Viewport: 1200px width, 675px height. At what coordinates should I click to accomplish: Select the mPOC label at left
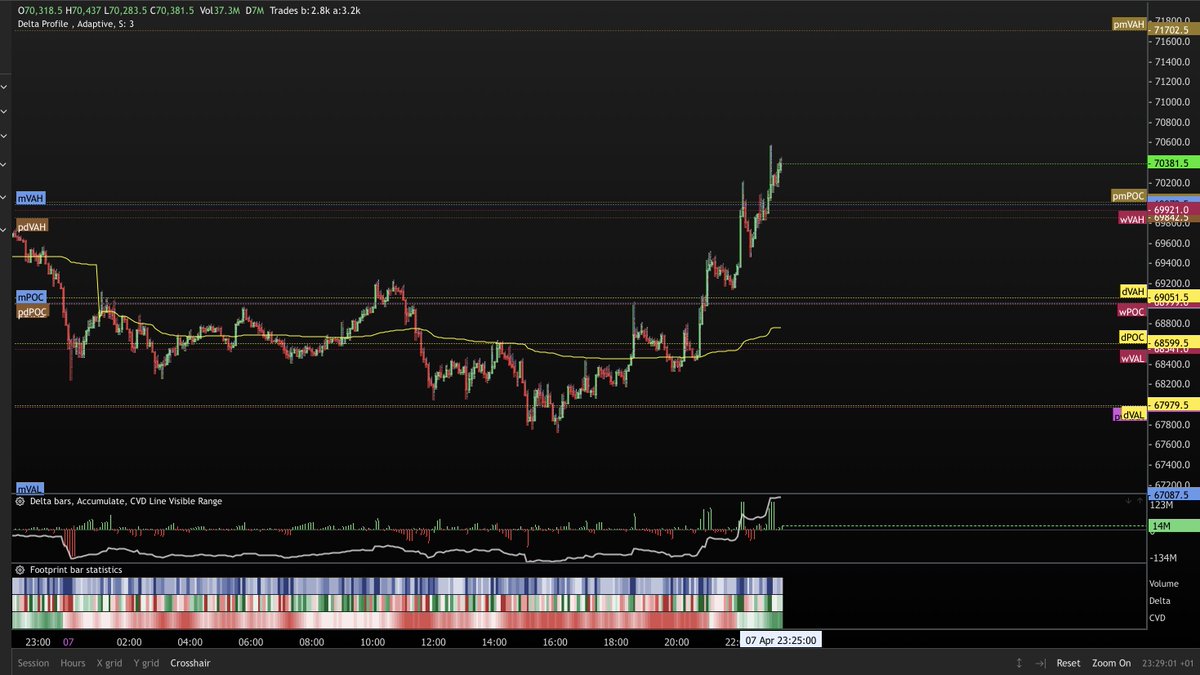pos(30,298)
